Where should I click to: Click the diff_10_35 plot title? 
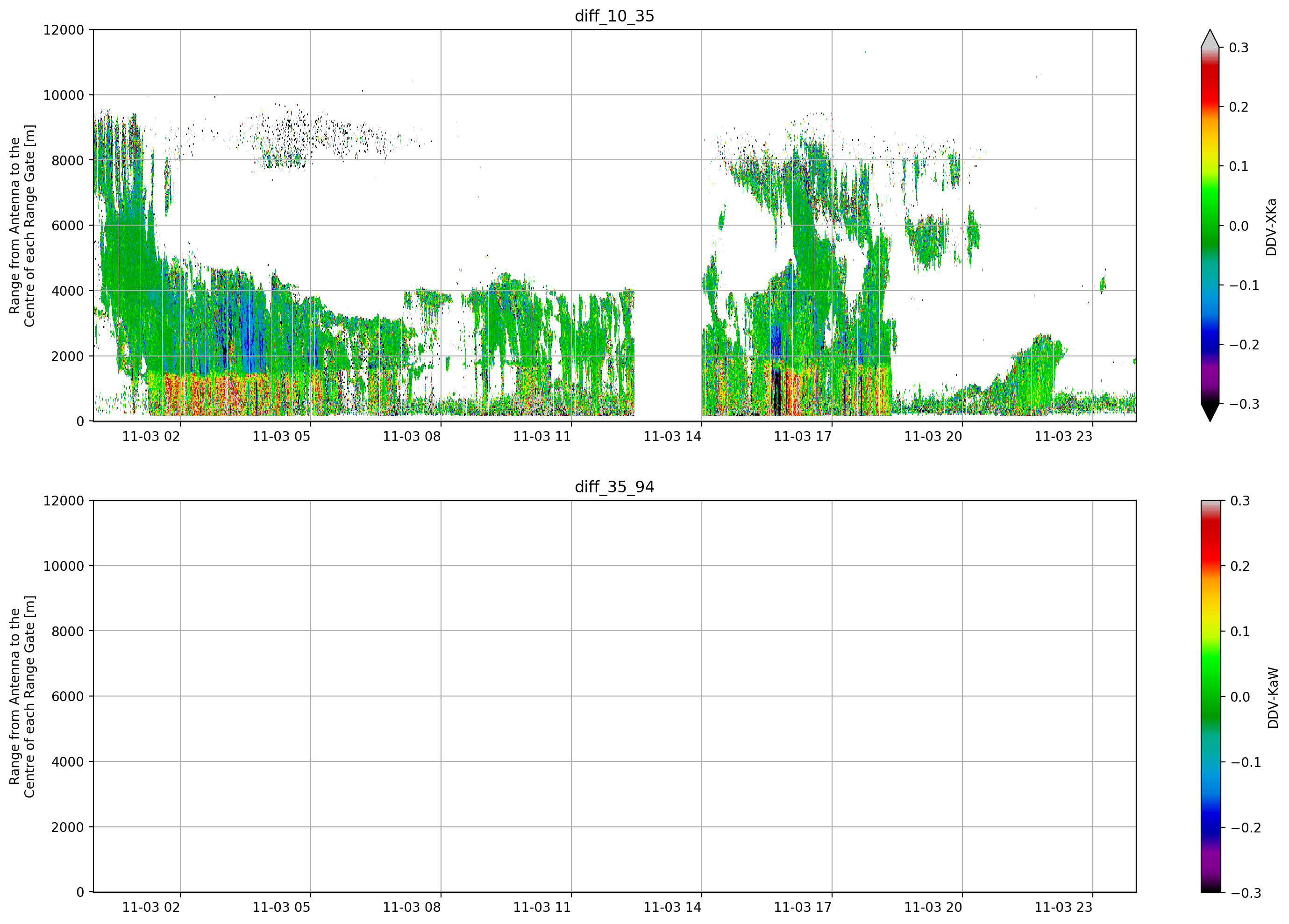614,16
